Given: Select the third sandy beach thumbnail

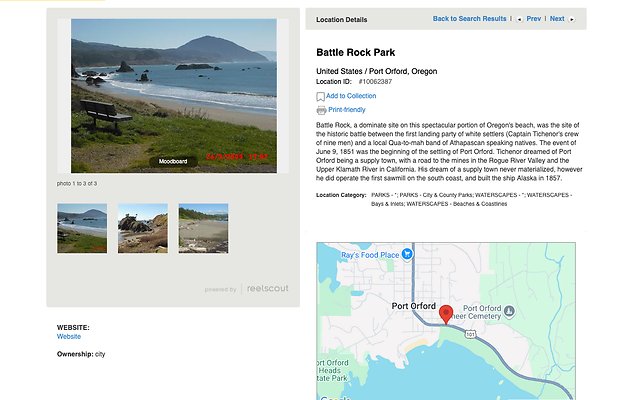Looking at the screenshot, I should point(203,228).
